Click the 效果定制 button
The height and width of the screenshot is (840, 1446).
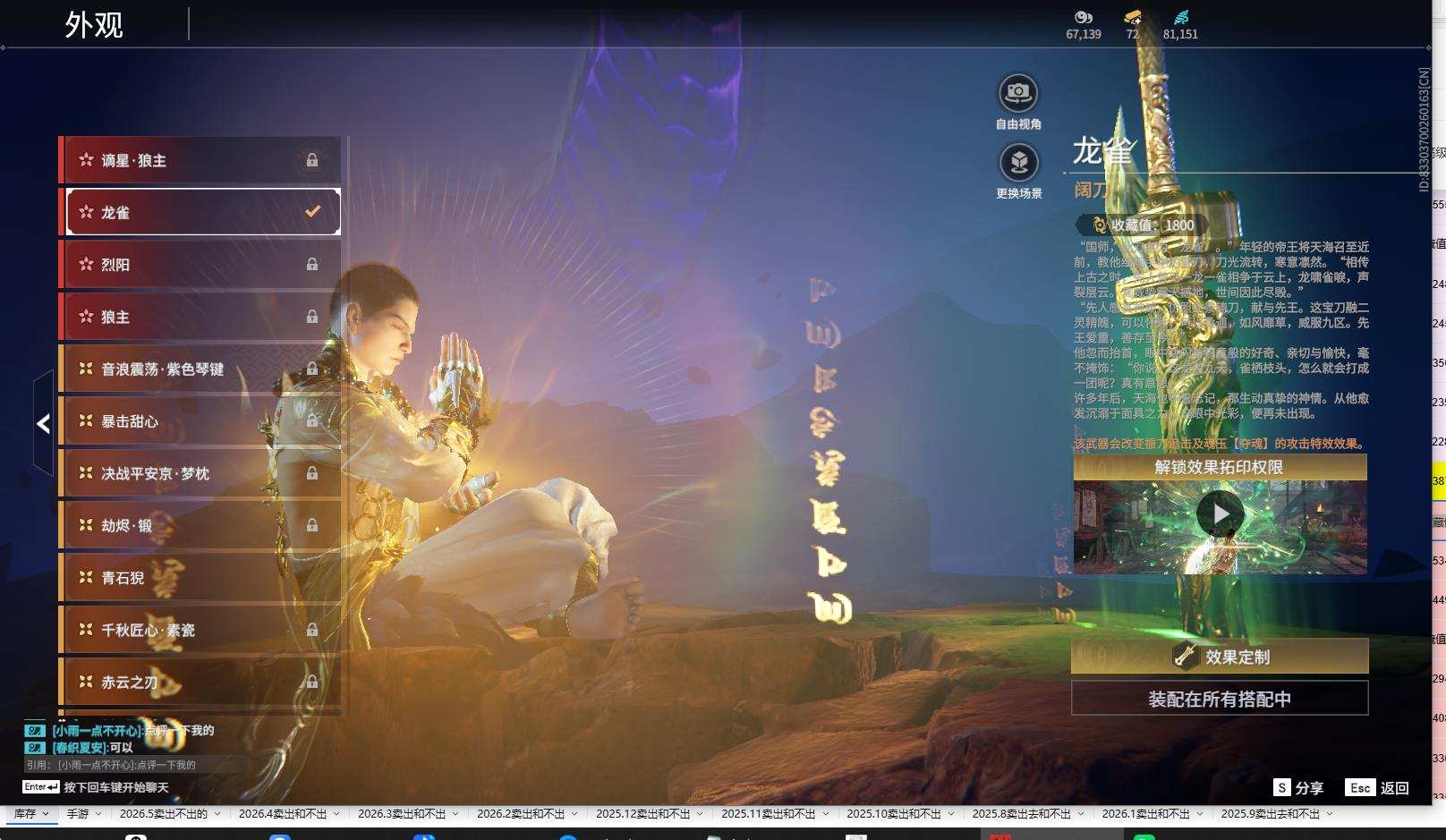pos(1220,656)
